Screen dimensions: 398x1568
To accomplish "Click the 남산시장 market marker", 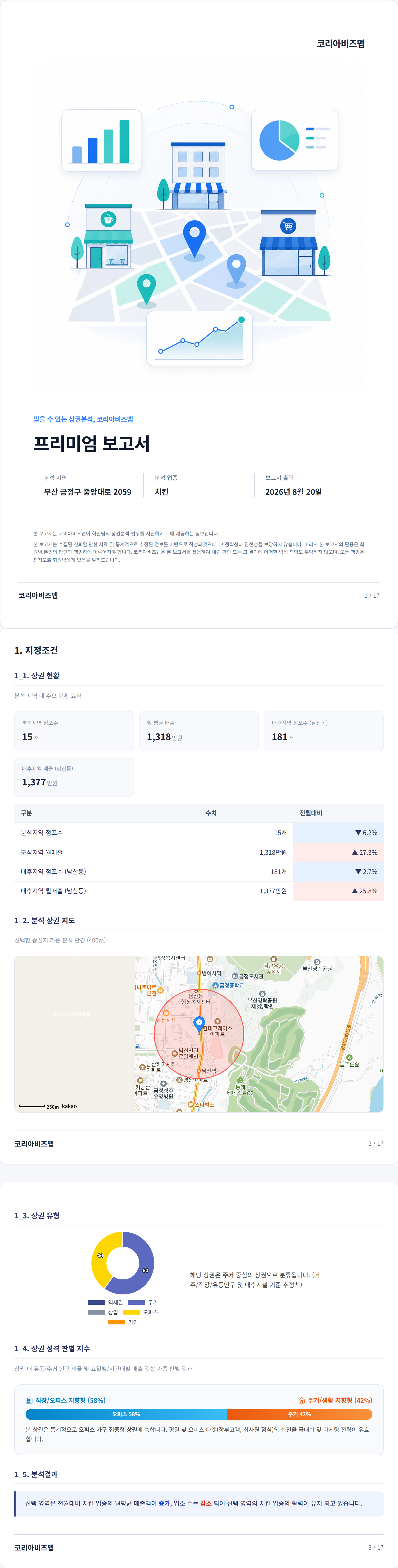I will click(x=166, y=1013).
